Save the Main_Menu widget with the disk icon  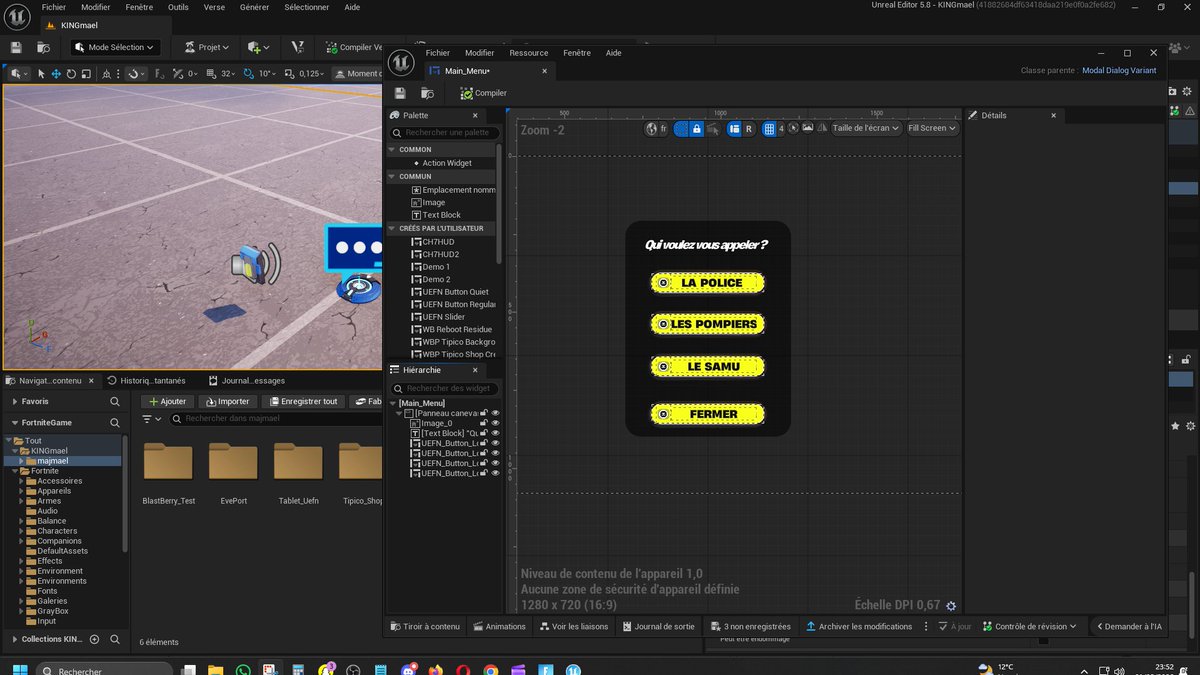pyautogui.click(x=399, y=92)
